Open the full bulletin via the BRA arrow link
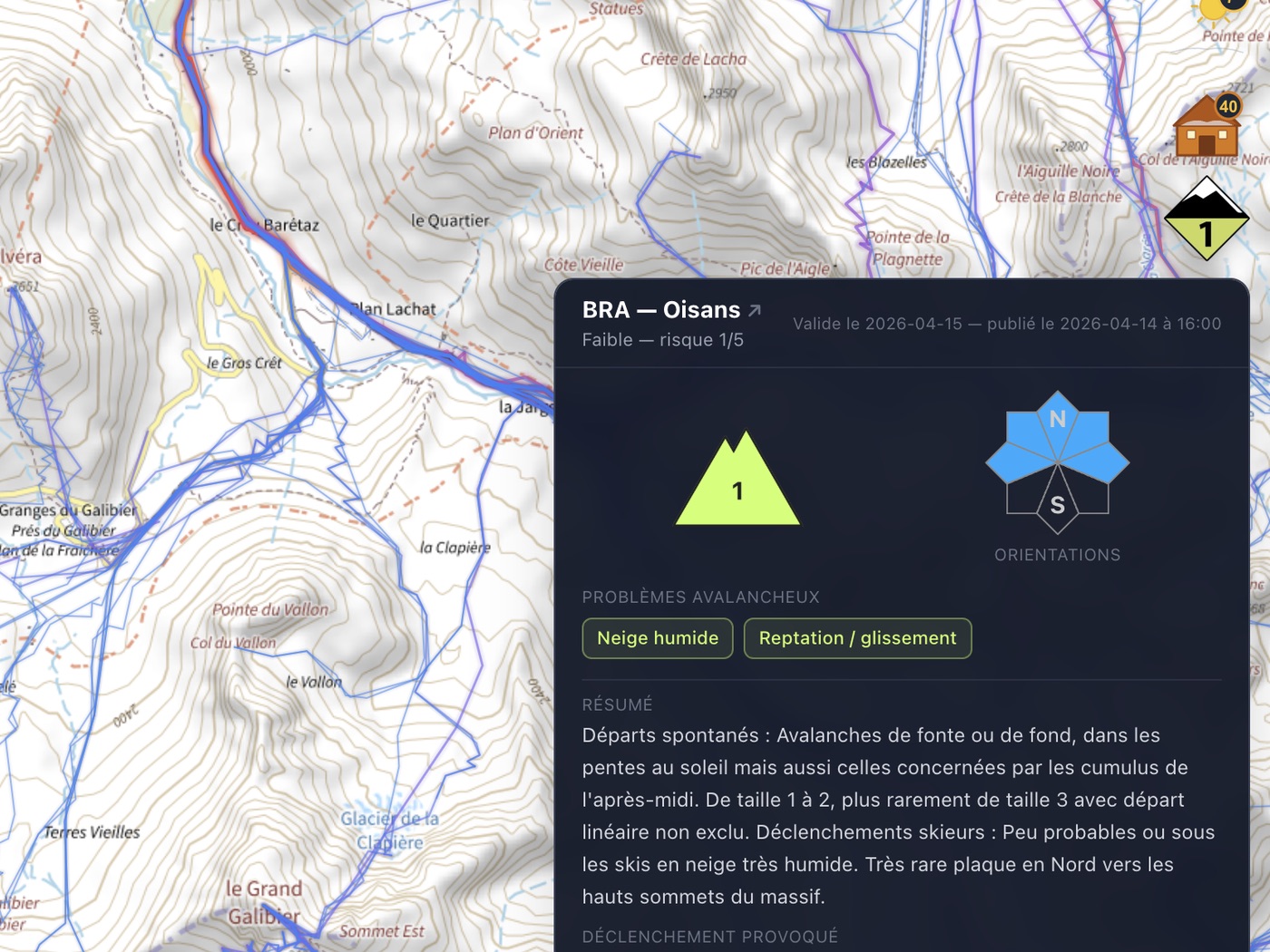Screen dimensions: 1270x952 [754, 309]
